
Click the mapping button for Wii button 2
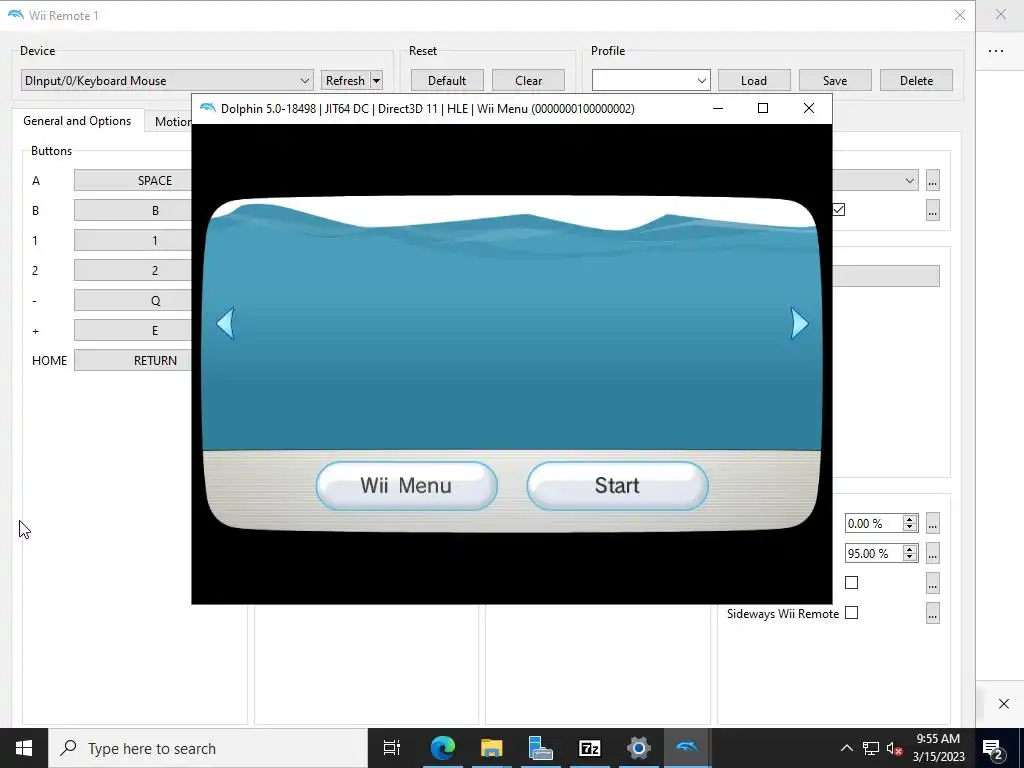click(133, 270)
